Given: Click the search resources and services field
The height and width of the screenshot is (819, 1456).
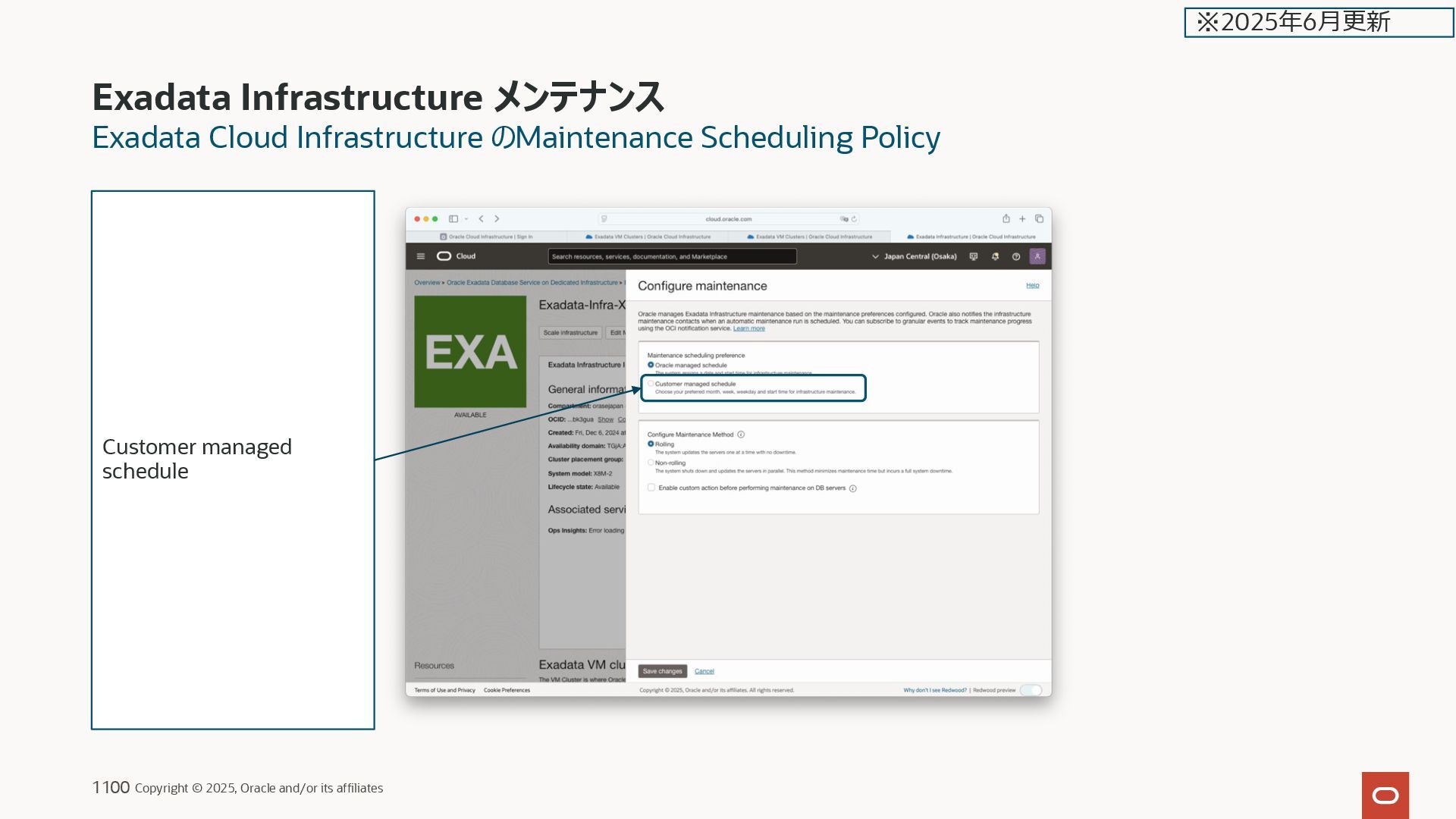Looking at the screenshot, I should point(672,256).
